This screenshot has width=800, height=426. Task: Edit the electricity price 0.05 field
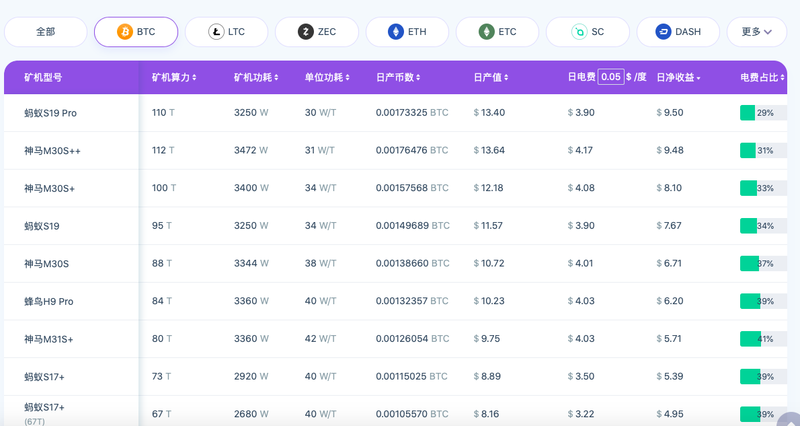[x=611, y=77]
